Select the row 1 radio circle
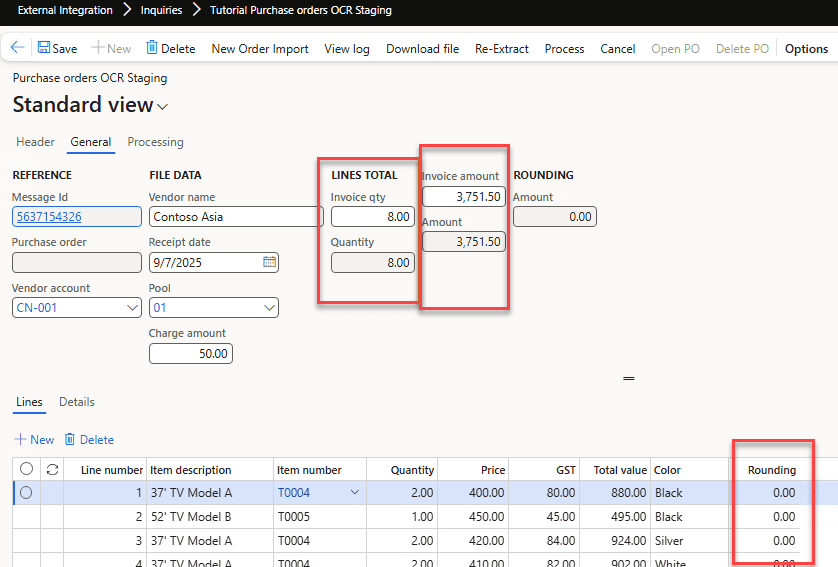 26,492
